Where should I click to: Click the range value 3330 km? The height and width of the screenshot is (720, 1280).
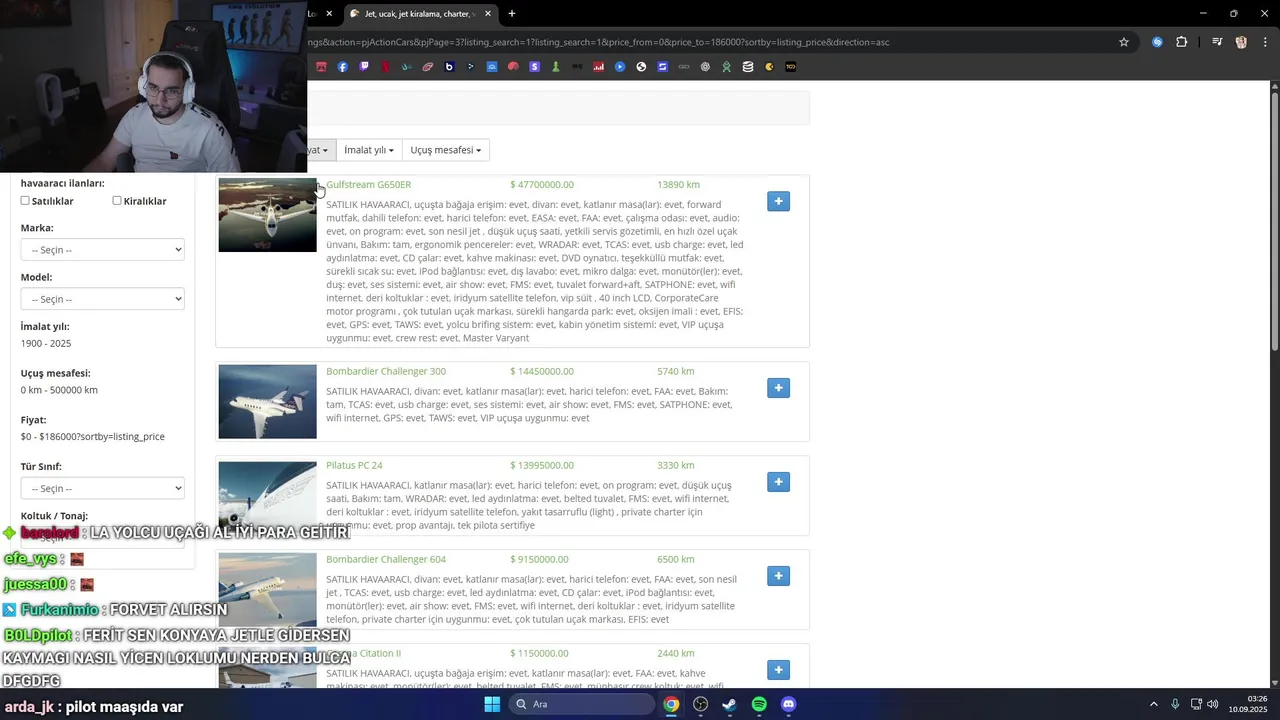click(675, 465)
